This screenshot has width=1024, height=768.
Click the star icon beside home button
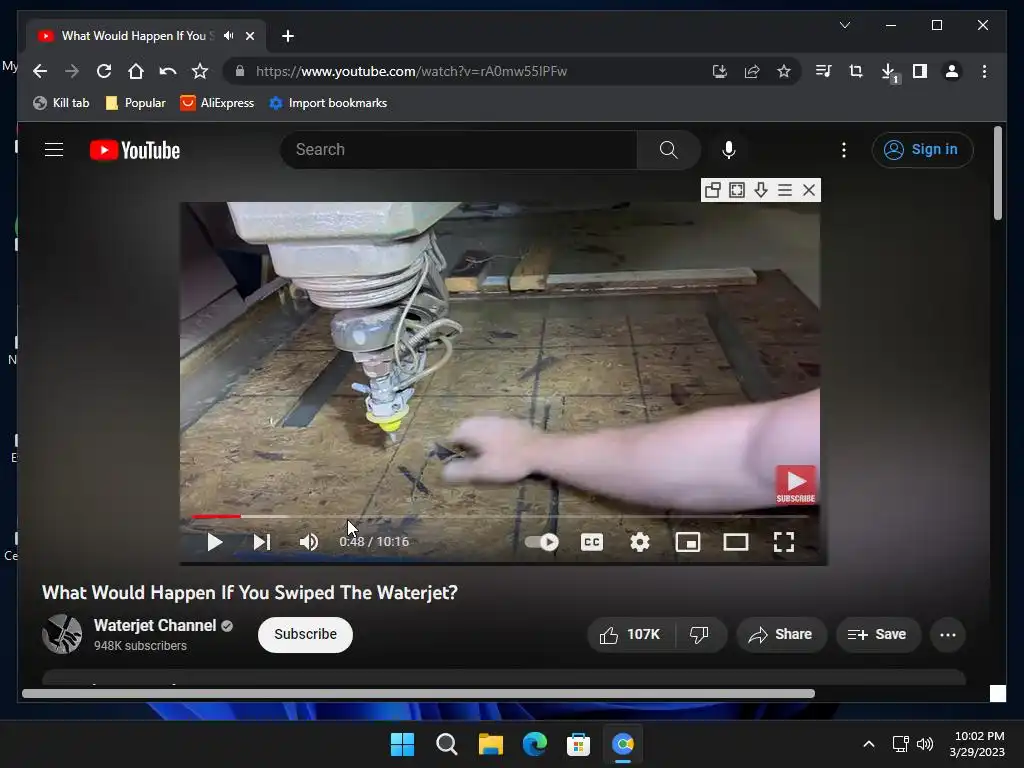(200, 71)
